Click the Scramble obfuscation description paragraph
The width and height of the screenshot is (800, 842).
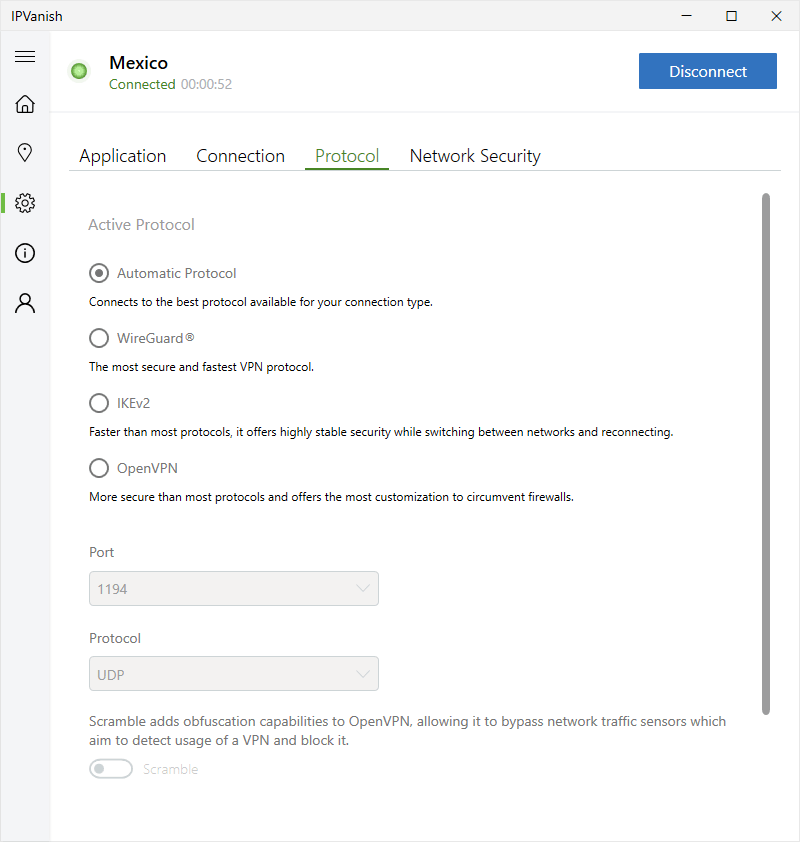(x=408, y=731)
